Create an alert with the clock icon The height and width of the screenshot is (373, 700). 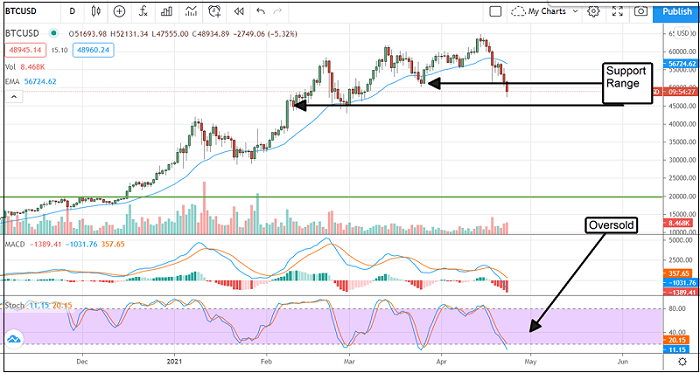(215, 12)
